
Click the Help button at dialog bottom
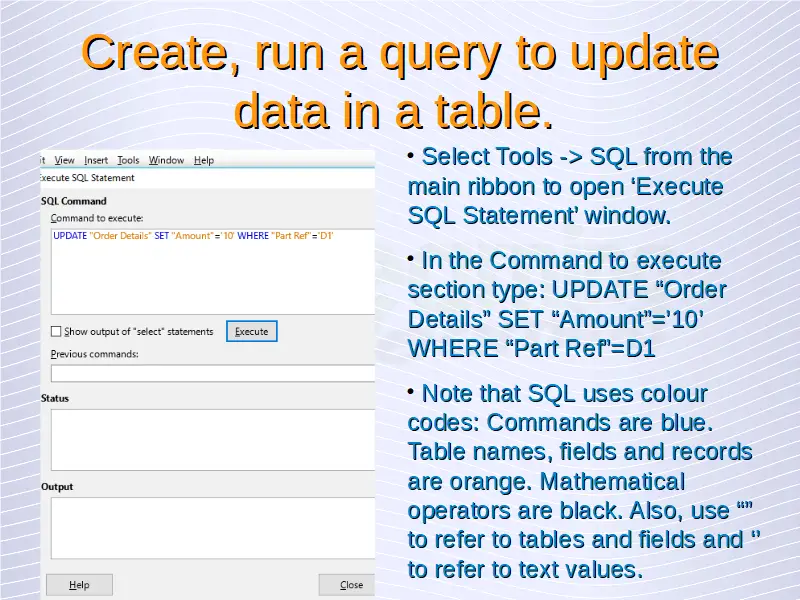click(x=79, y=585)
